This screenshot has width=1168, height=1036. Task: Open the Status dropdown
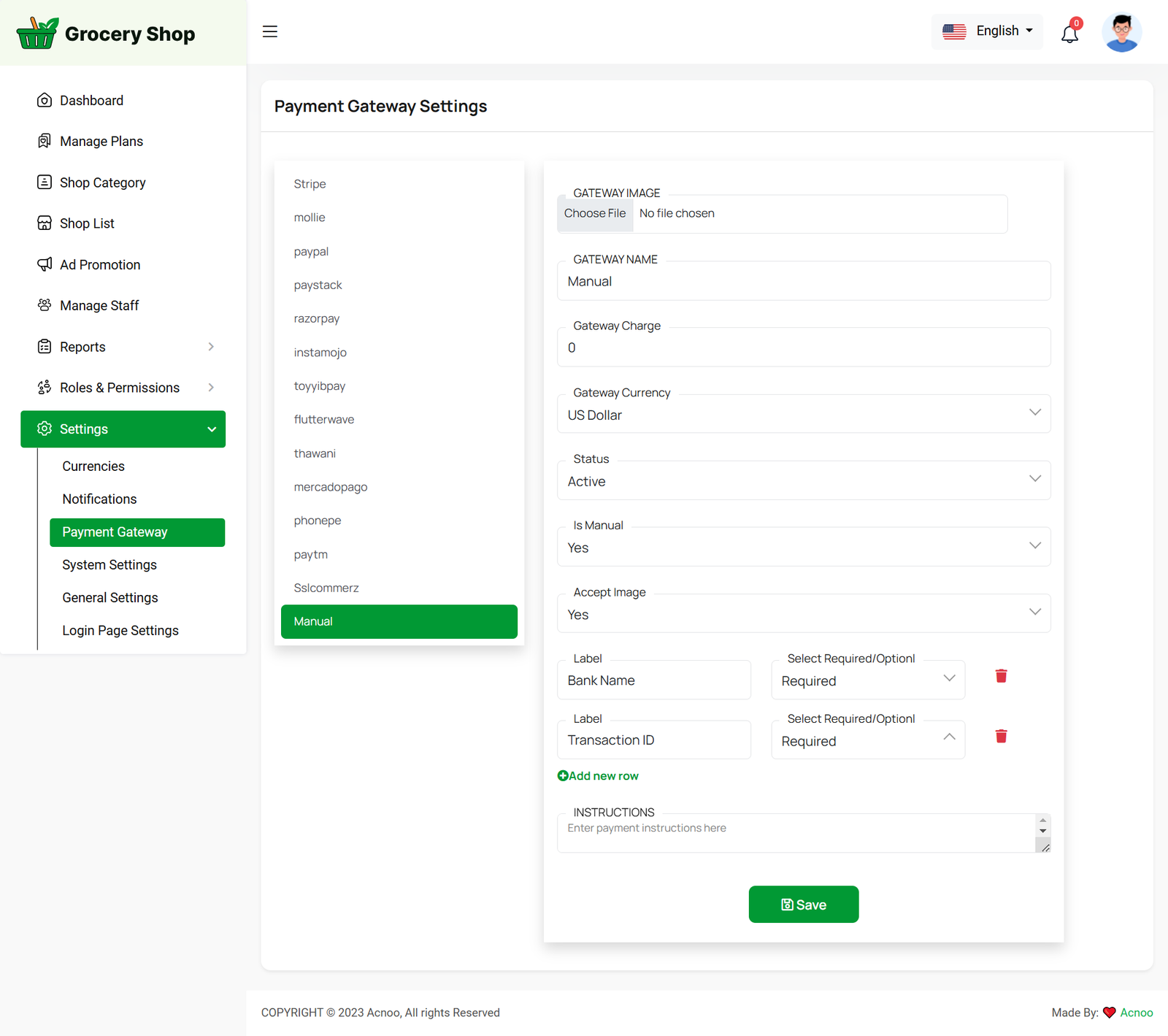(x=803, y=481)
